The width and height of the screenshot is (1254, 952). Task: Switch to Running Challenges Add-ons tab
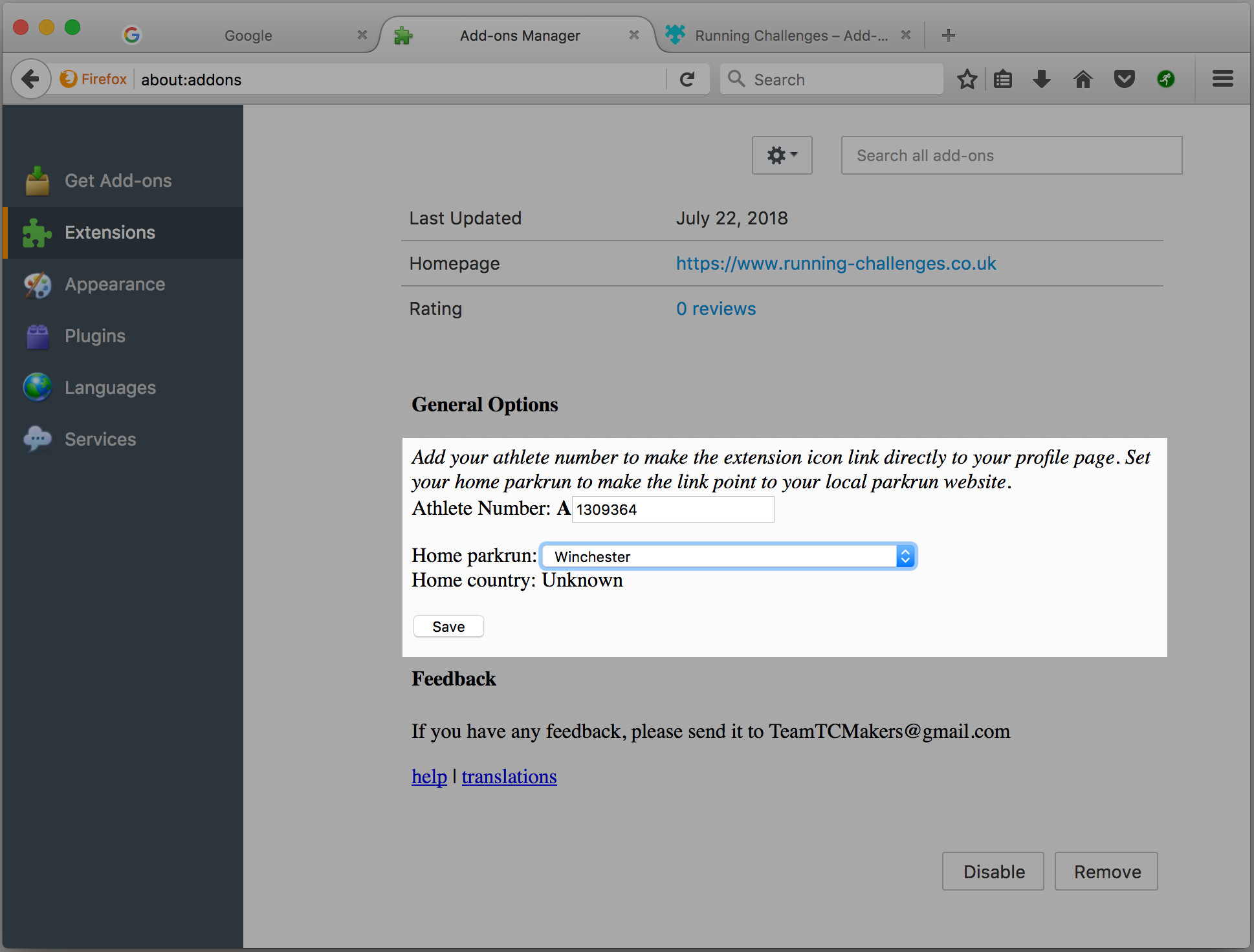[789, 36]
